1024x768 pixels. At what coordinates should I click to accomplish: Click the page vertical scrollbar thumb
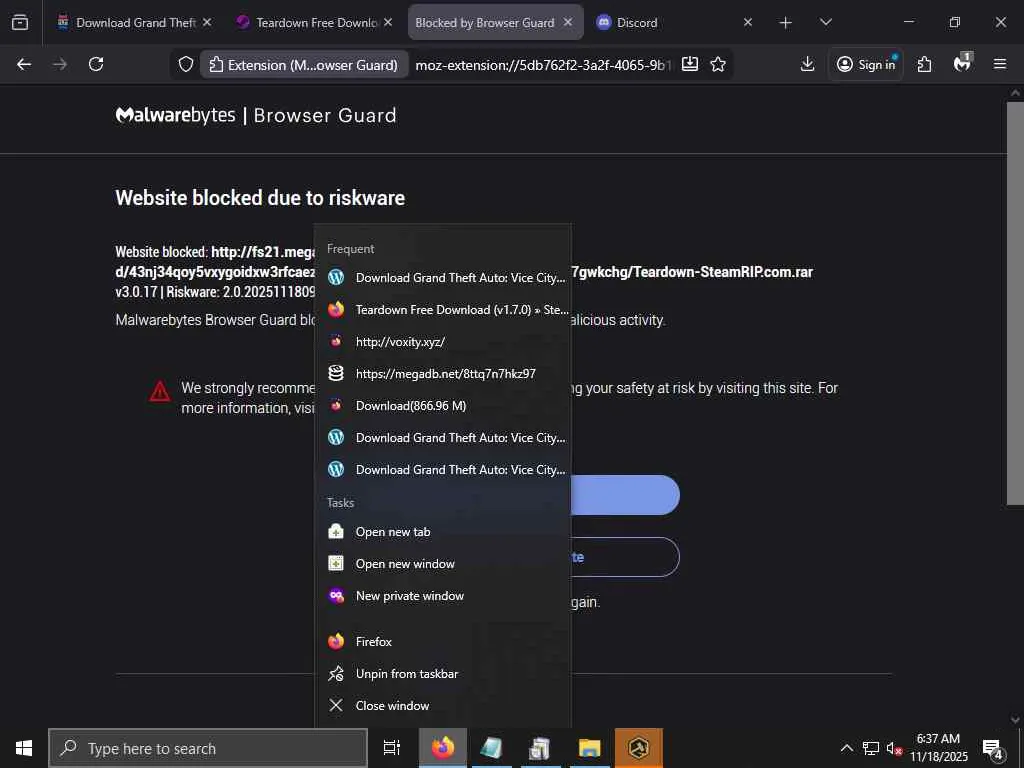point(1015,302)
